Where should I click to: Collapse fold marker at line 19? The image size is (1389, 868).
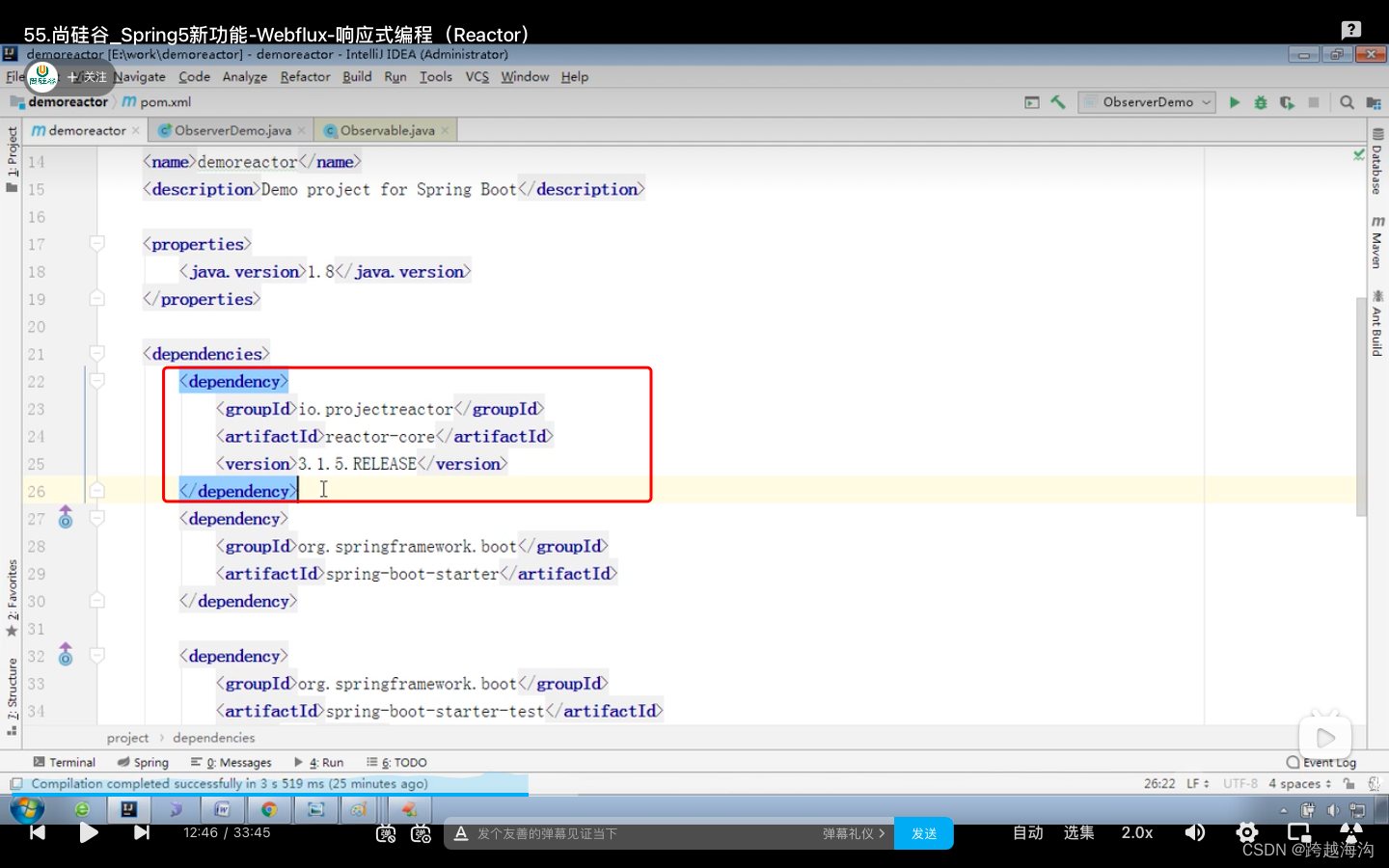coord(97,299)
